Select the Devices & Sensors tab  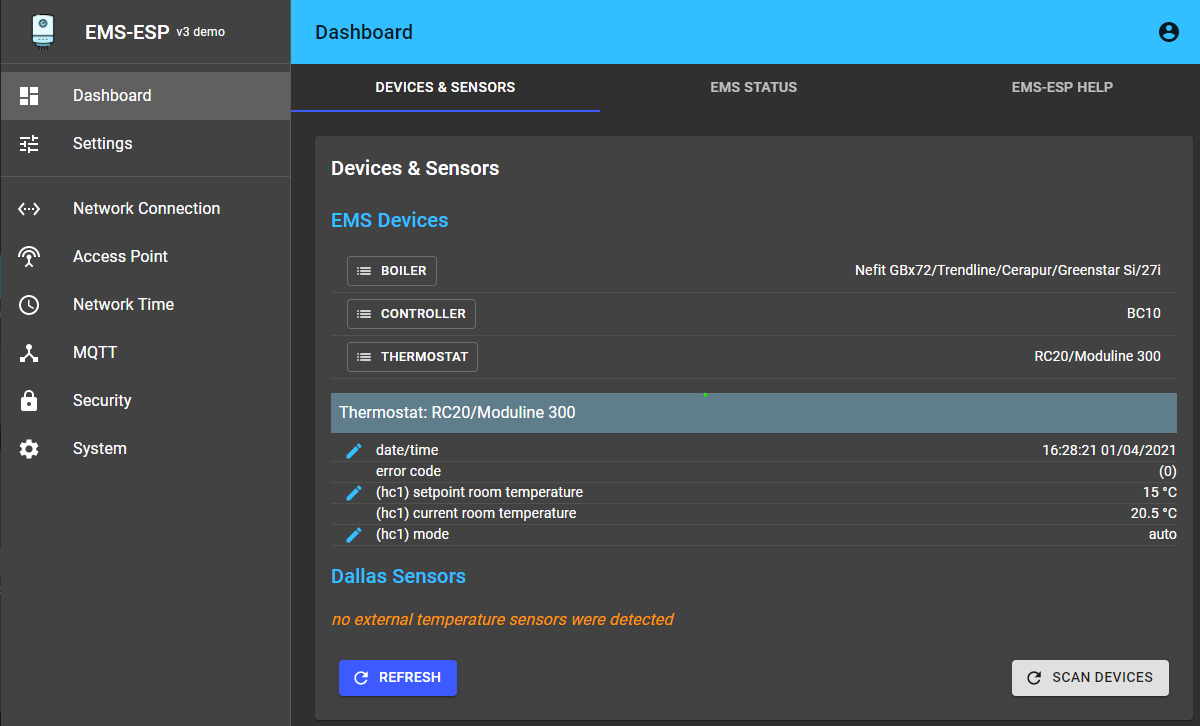coord(445,87)
